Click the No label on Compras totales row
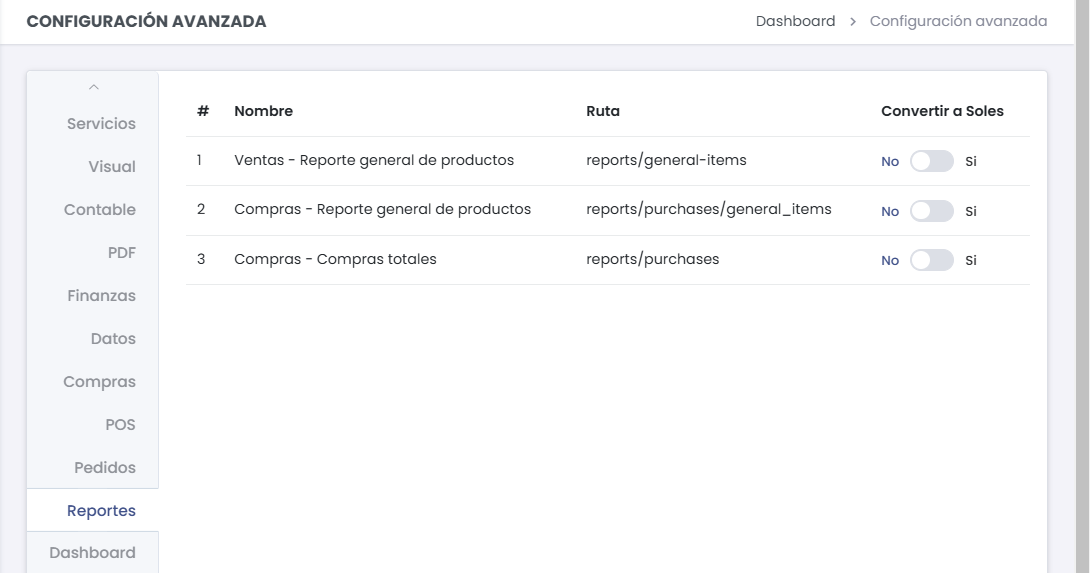The height and width of the screenshot is (573, 1090). click(890, 260)
